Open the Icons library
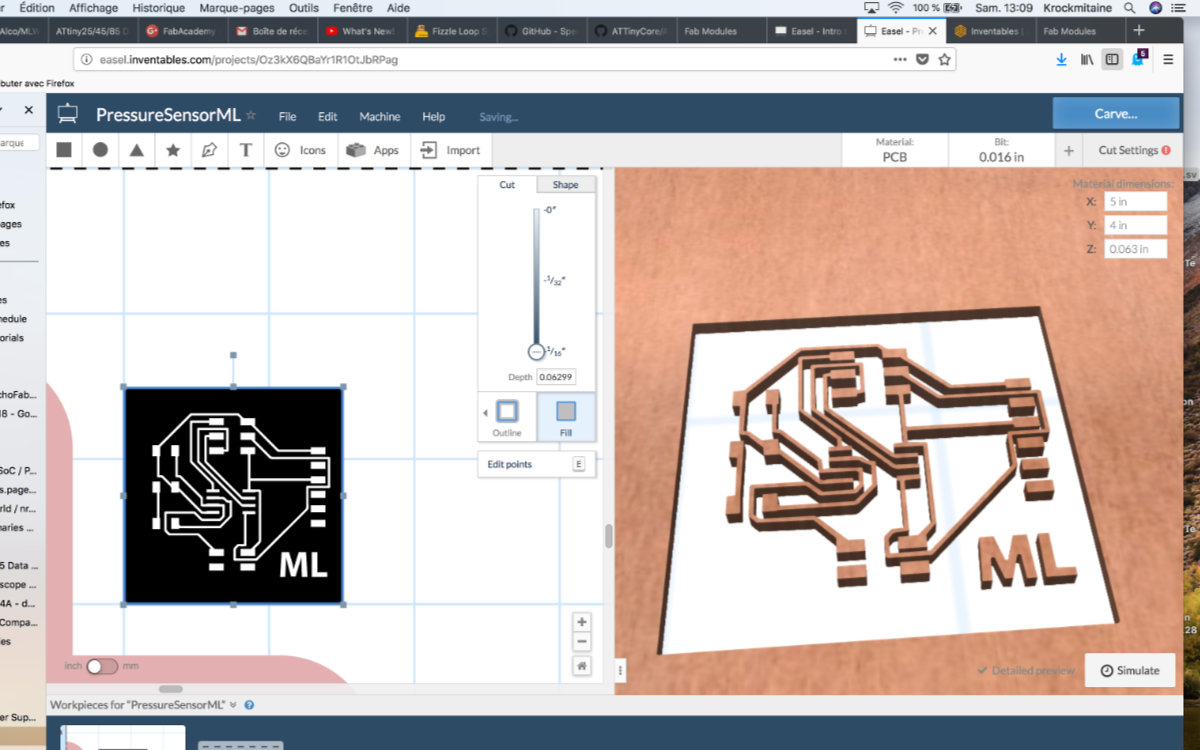The image size is (1200, 750). (x=300, y=150)
